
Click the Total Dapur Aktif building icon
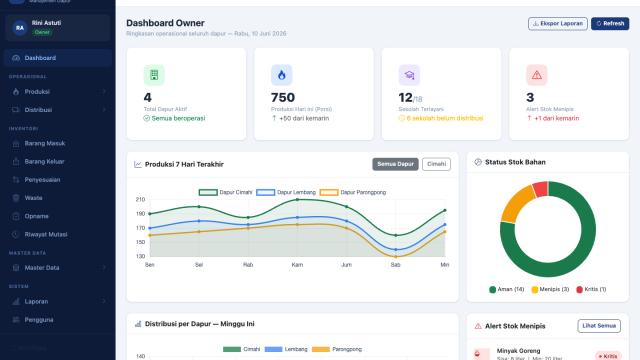pos(154,75)
